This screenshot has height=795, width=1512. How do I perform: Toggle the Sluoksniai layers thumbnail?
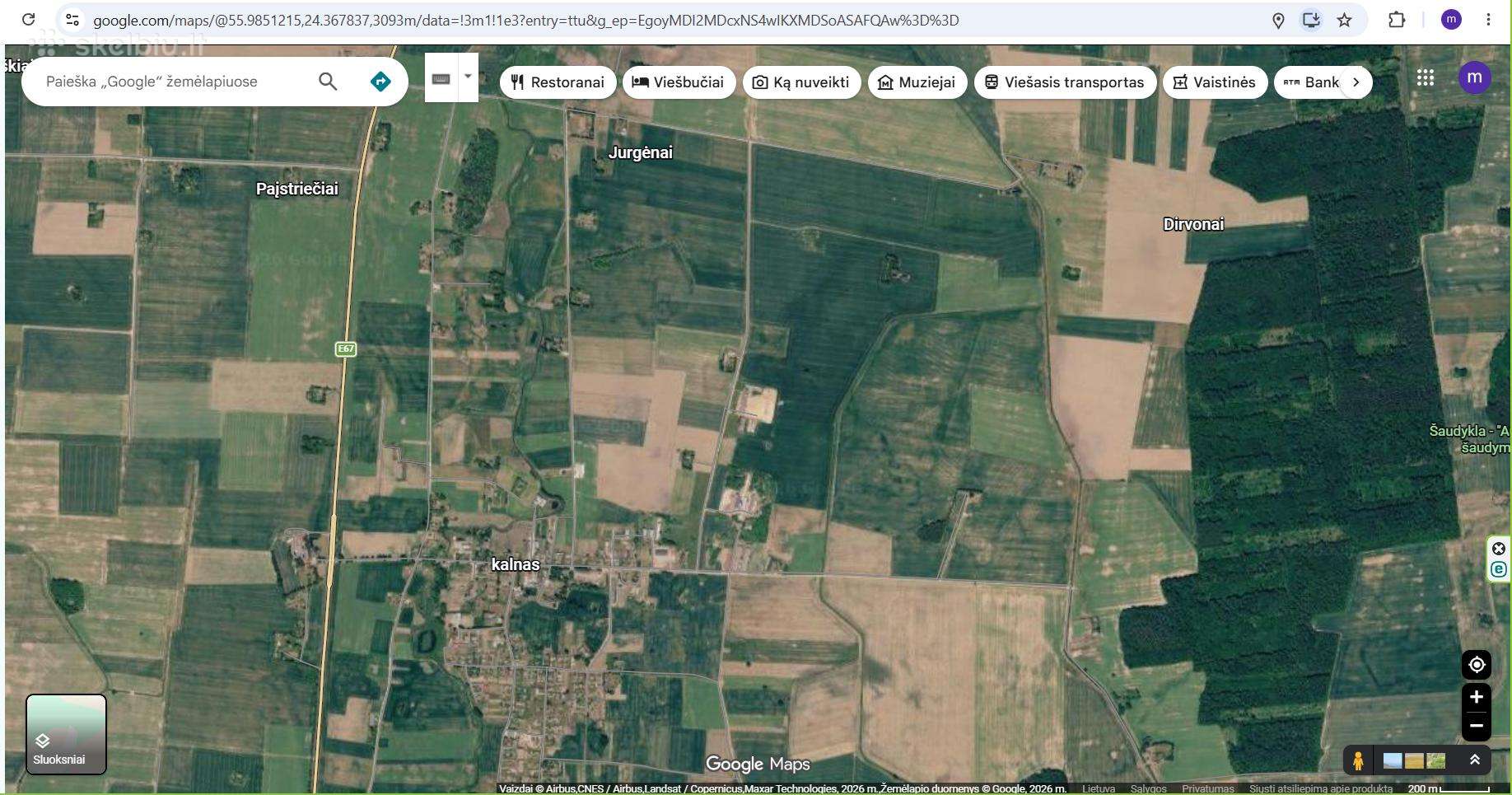click(x=66, y=734)
